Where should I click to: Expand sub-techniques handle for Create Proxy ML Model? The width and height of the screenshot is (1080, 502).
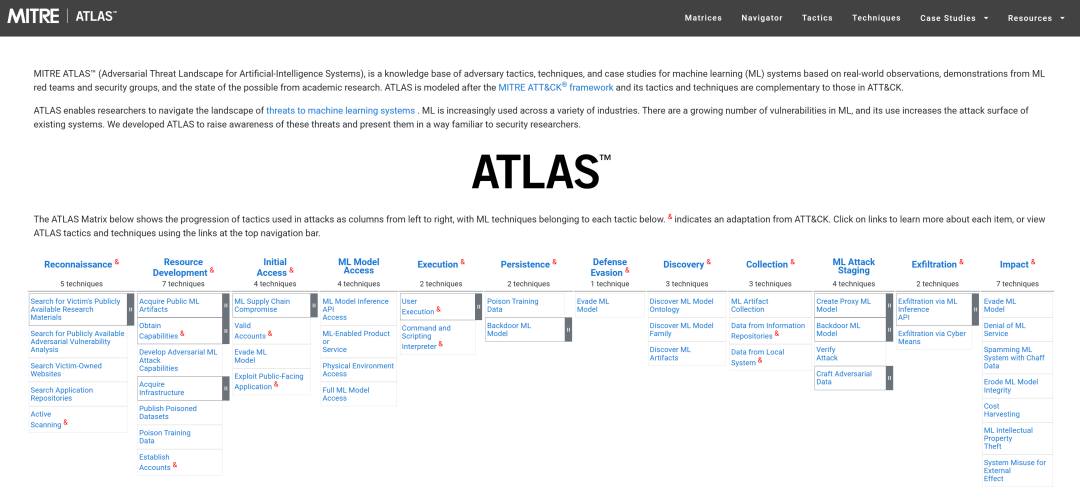click(x=889, y=305)
